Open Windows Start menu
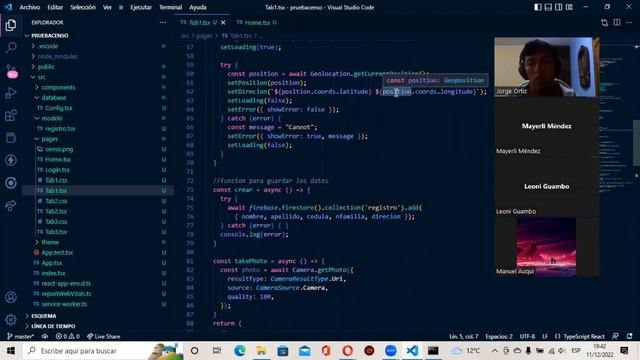The width and height of the screenshot is (640, 360). 11,351
